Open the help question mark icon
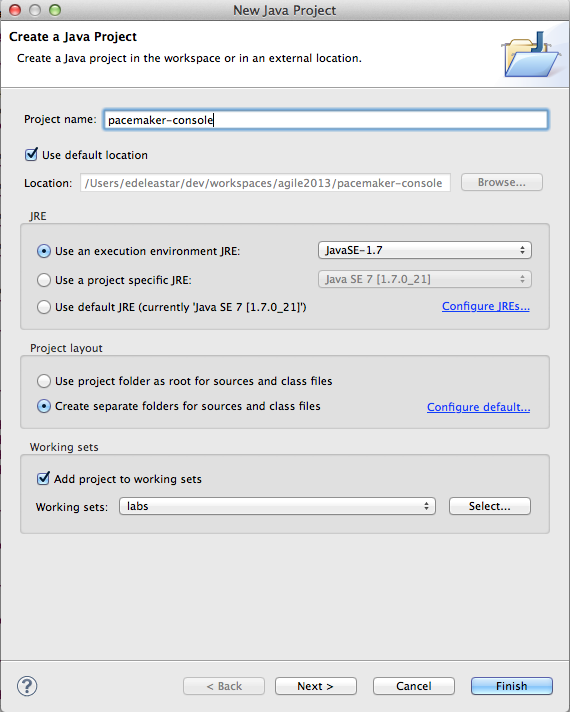Viewport: 570px width, 712px height. [27, 686]
